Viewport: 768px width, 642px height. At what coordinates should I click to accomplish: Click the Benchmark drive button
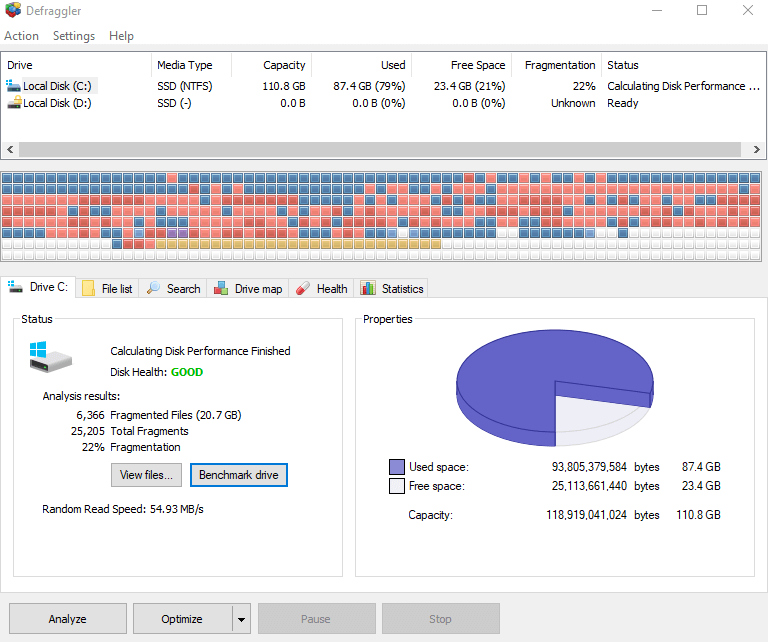point(239,474)
